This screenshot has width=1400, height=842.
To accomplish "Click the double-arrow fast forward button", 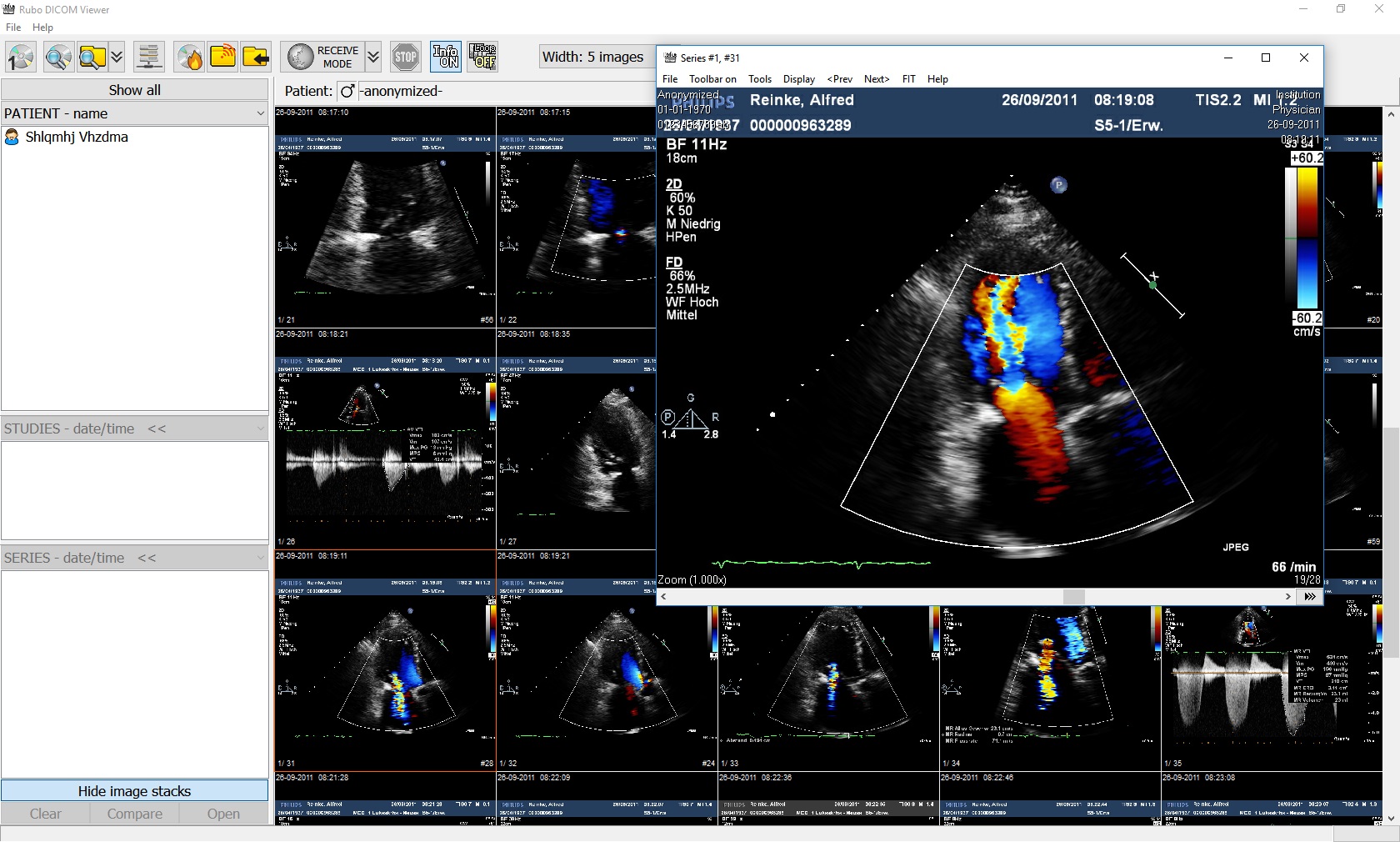I will (1310, 597).
